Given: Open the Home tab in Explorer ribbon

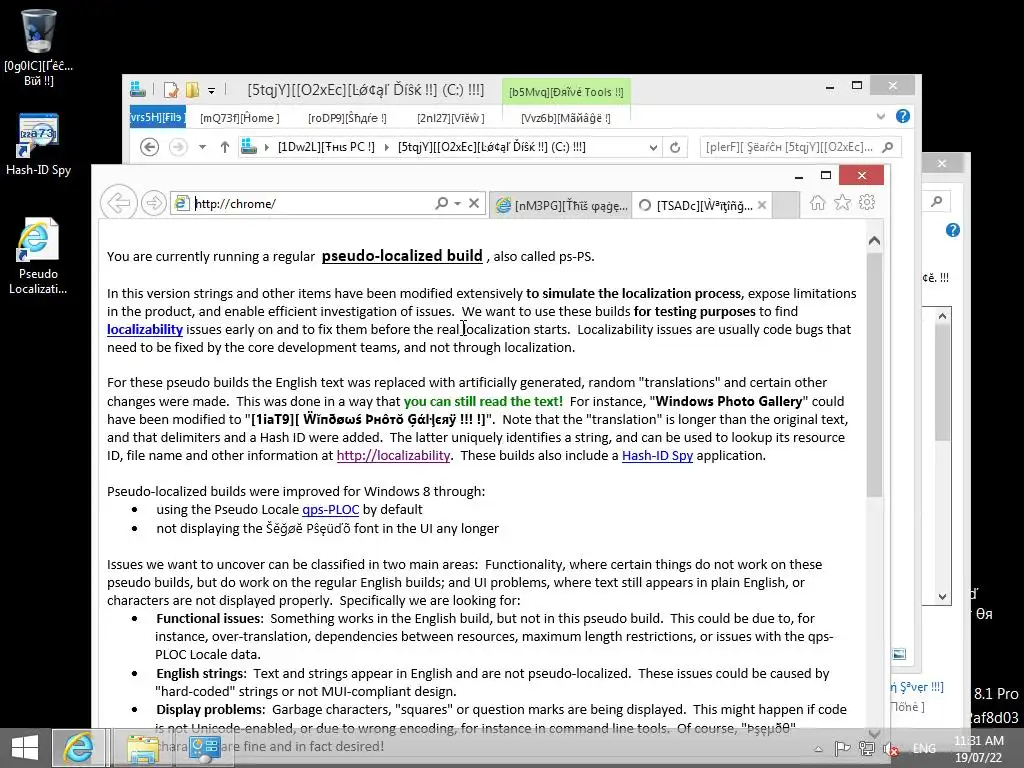Looking at the screenshot, I should click(240, 118).
